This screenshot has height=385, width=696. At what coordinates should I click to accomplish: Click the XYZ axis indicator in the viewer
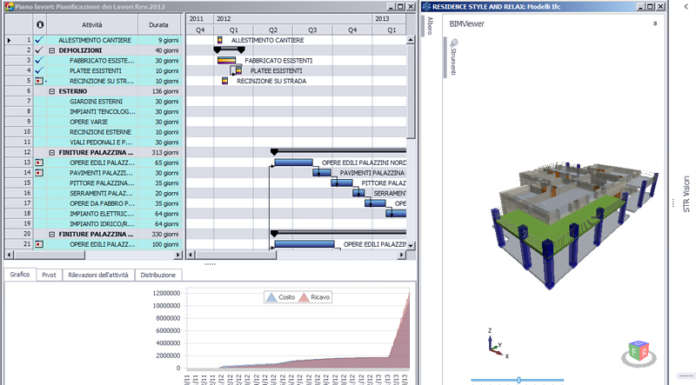pos(496,344)
